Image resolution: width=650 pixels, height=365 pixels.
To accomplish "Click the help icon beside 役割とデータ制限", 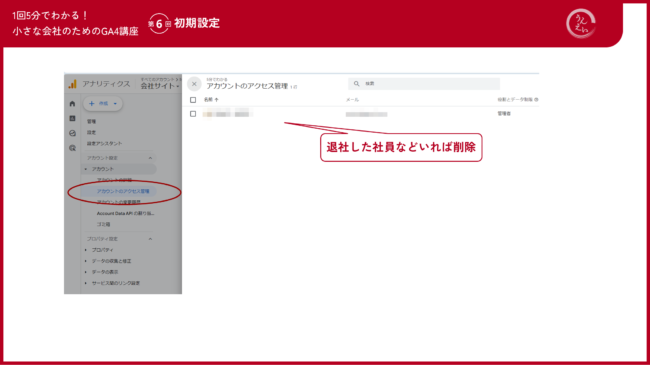I will point(536,100).
